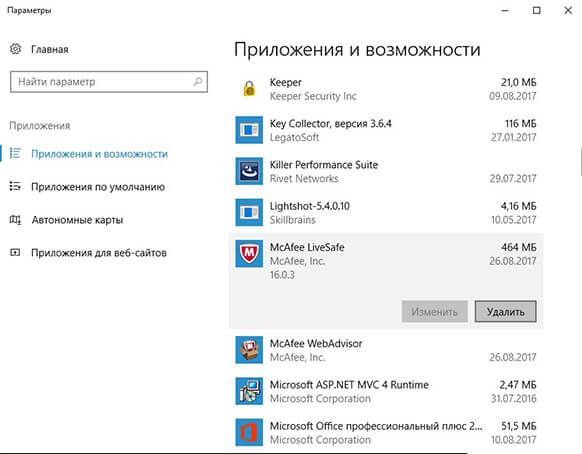Close the Параметры window
This screenshot has width=582, height=454.
[x=568, y=10]
